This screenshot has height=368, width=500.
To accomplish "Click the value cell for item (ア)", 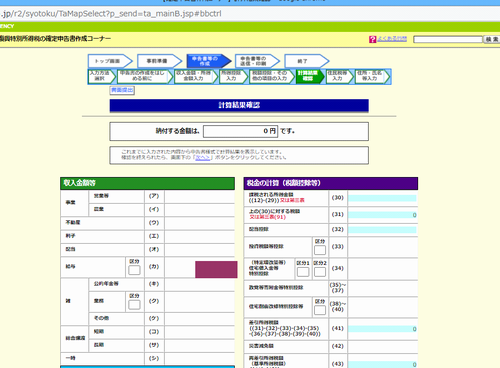I will tap(199, 196).
